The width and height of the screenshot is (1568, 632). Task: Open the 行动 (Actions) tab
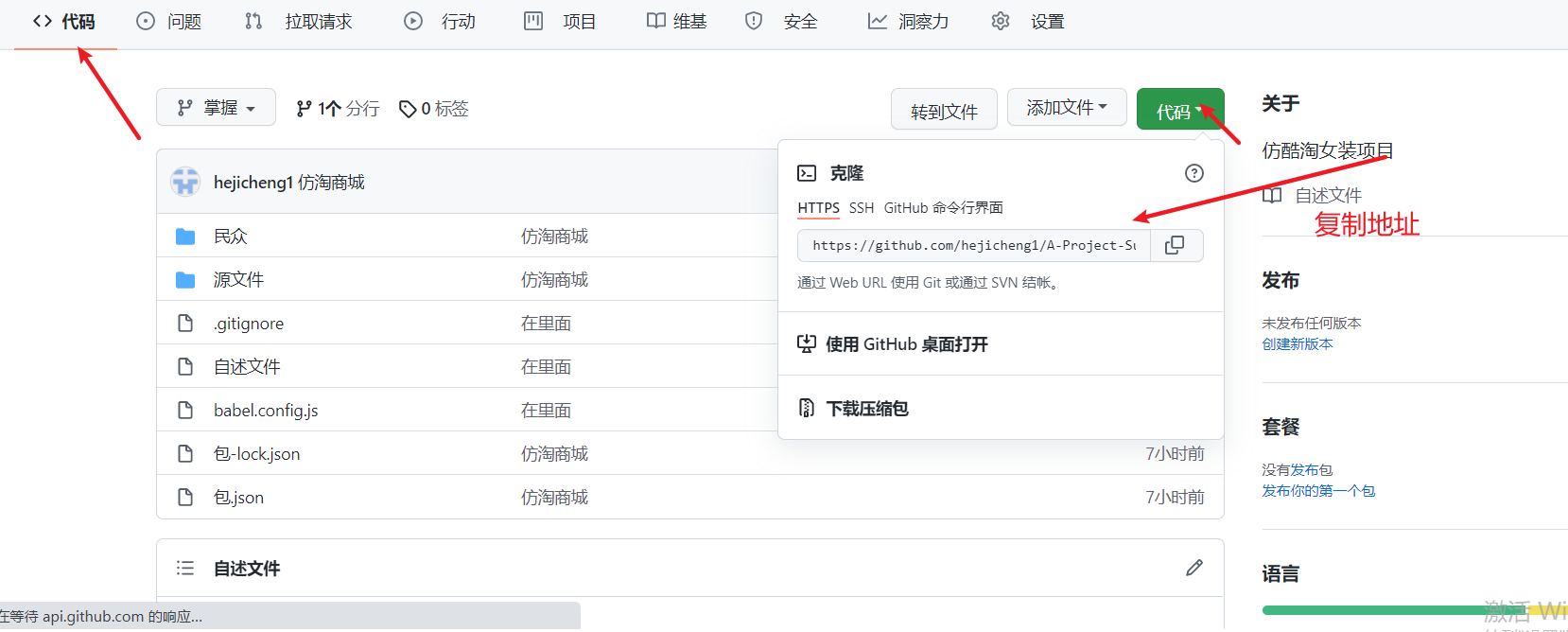click(440, 22)
